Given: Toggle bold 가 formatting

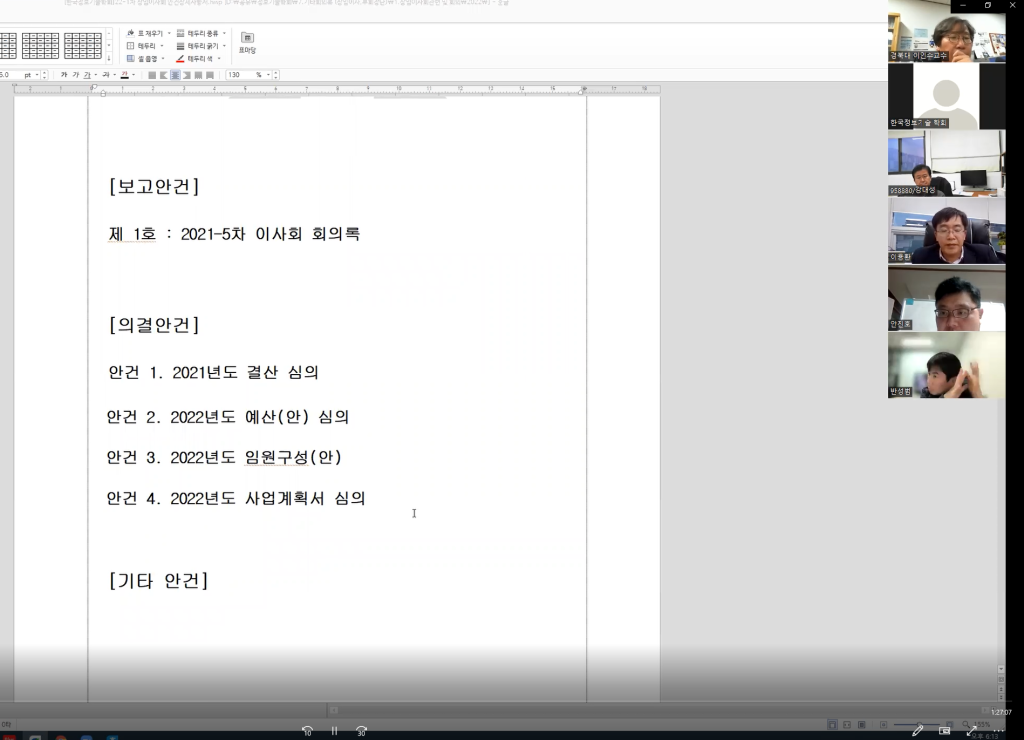Looking at the screenshot, I should (64, 75).
